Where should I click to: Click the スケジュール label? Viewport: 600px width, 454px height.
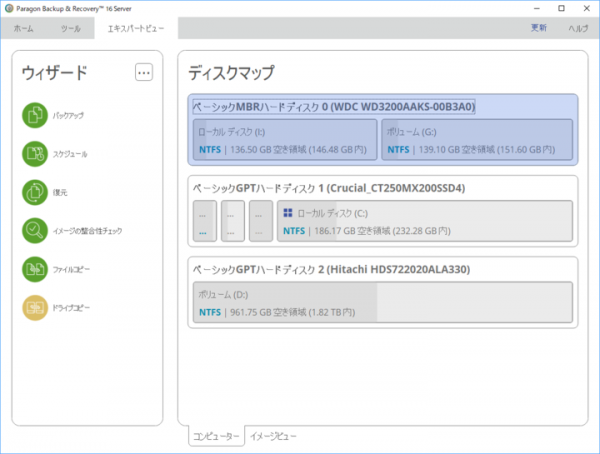tap(70, 154)
